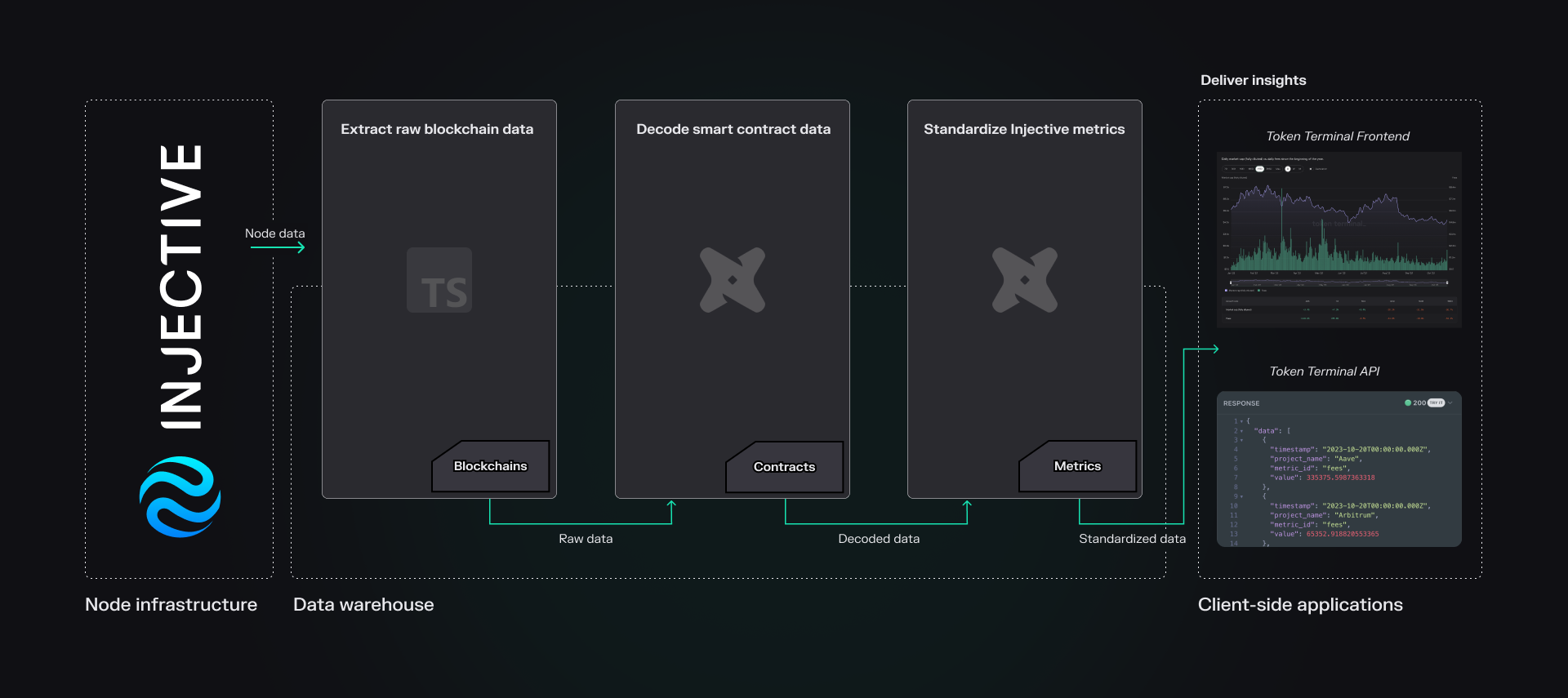The width and height of the screenshot is (1568, 698).
Task: Click the 200 status code text
Action: pyautogui.click(x=1419, y=402)
